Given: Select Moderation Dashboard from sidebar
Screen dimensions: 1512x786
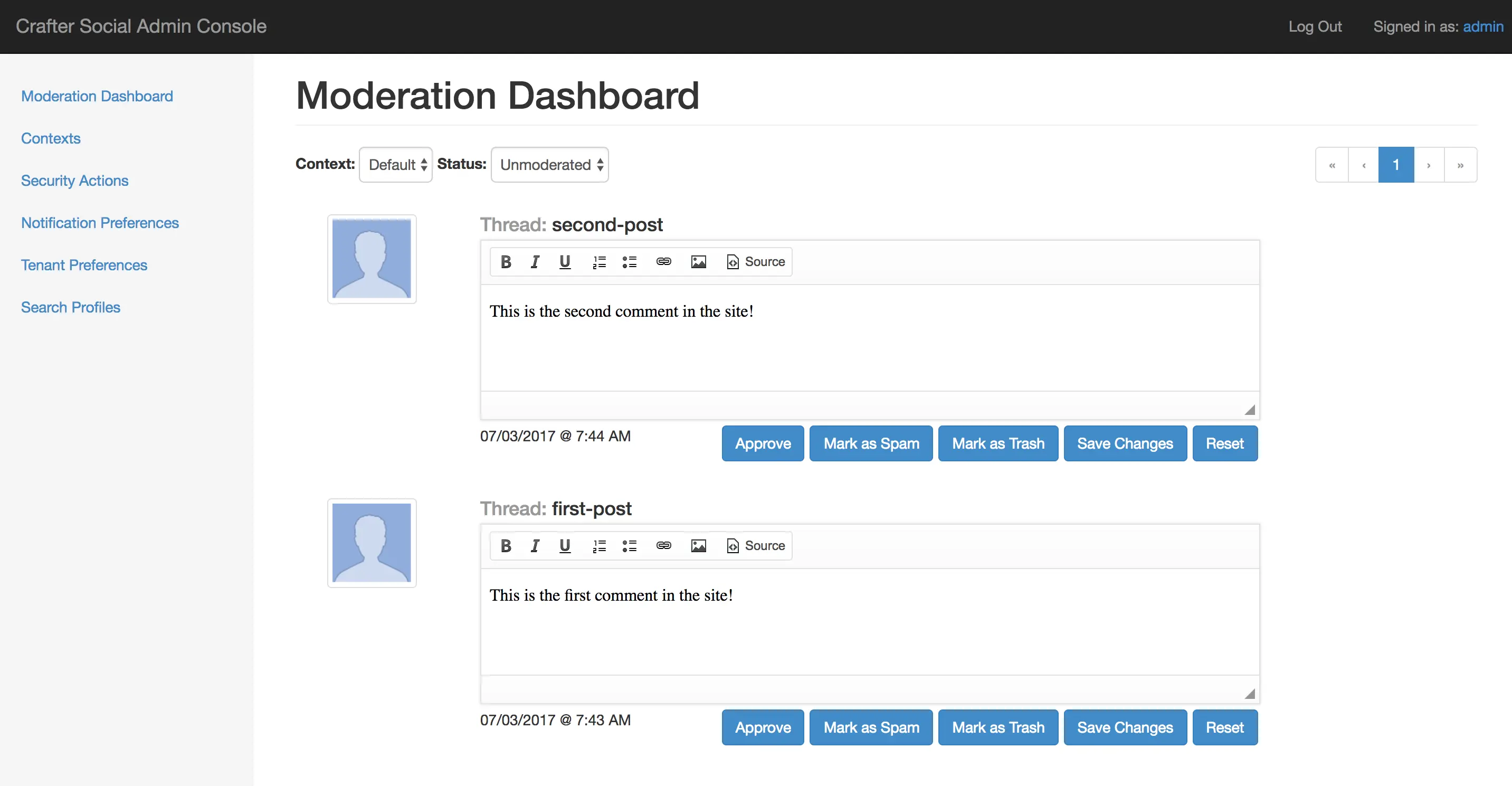Looking at the screenshot, I should click(x=97, y=96).
